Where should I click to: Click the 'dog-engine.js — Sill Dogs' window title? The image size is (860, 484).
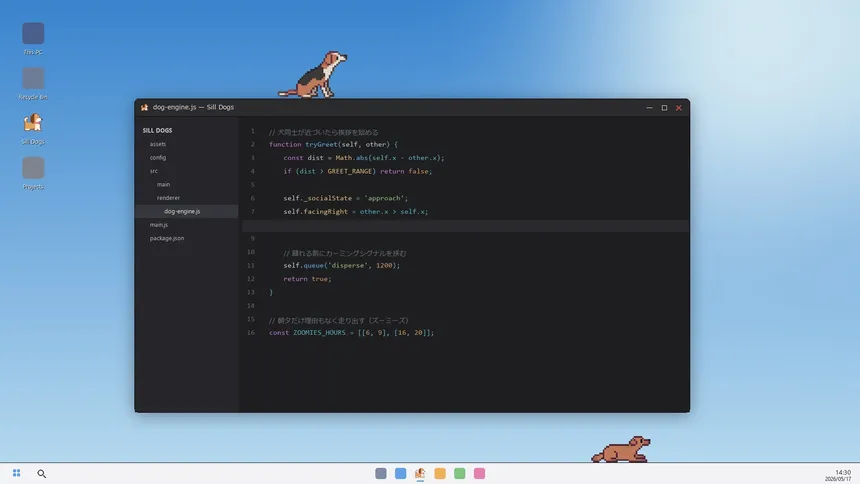coord(193,107)
